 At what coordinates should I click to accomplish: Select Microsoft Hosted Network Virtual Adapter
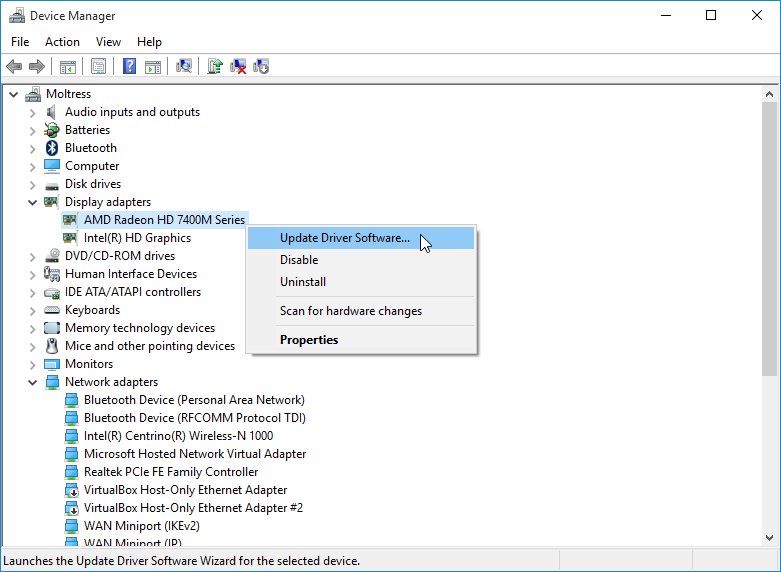pos(195,453)
